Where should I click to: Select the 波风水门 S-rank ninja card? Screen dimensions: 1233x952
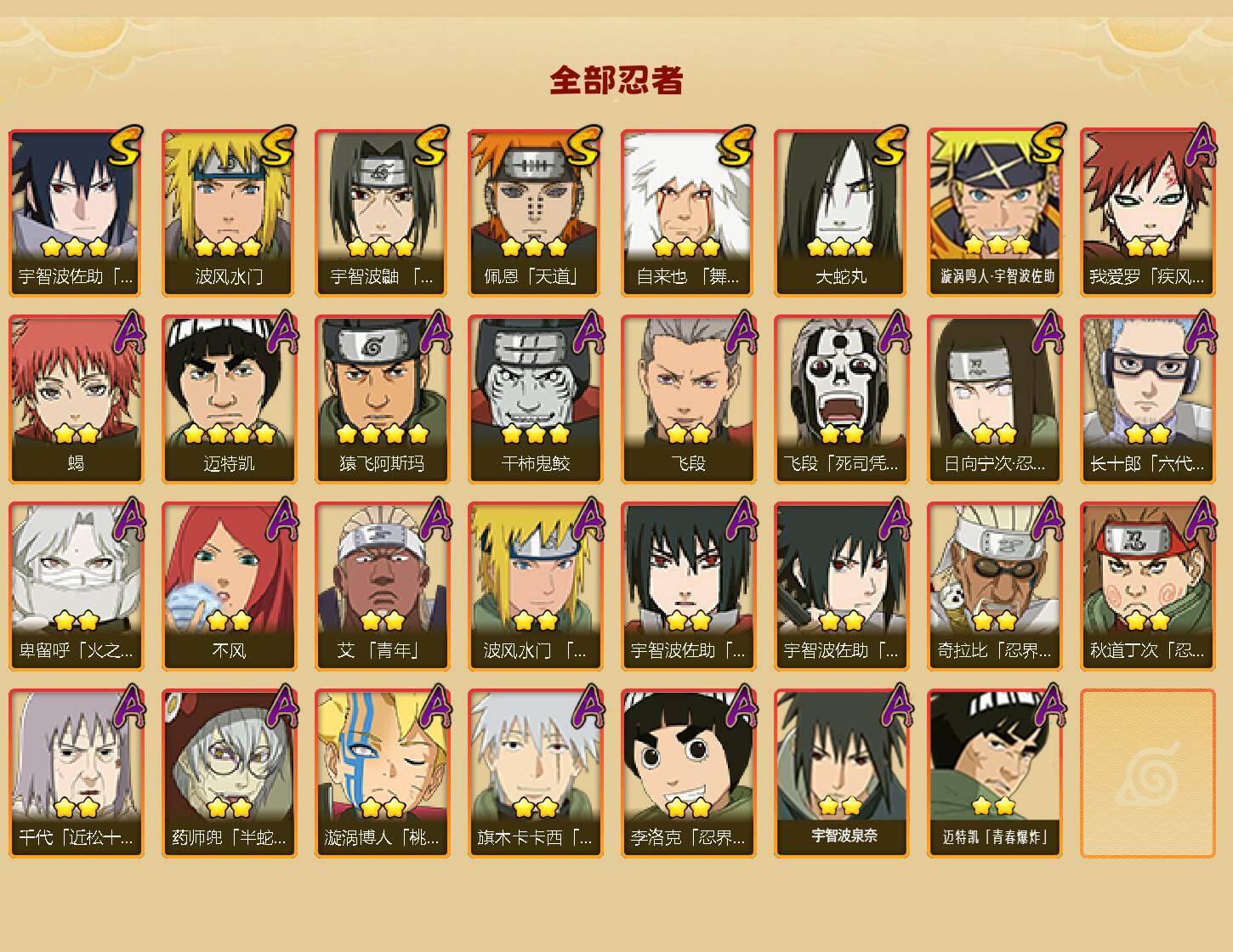pyautogui.click(x=229, y=212)
